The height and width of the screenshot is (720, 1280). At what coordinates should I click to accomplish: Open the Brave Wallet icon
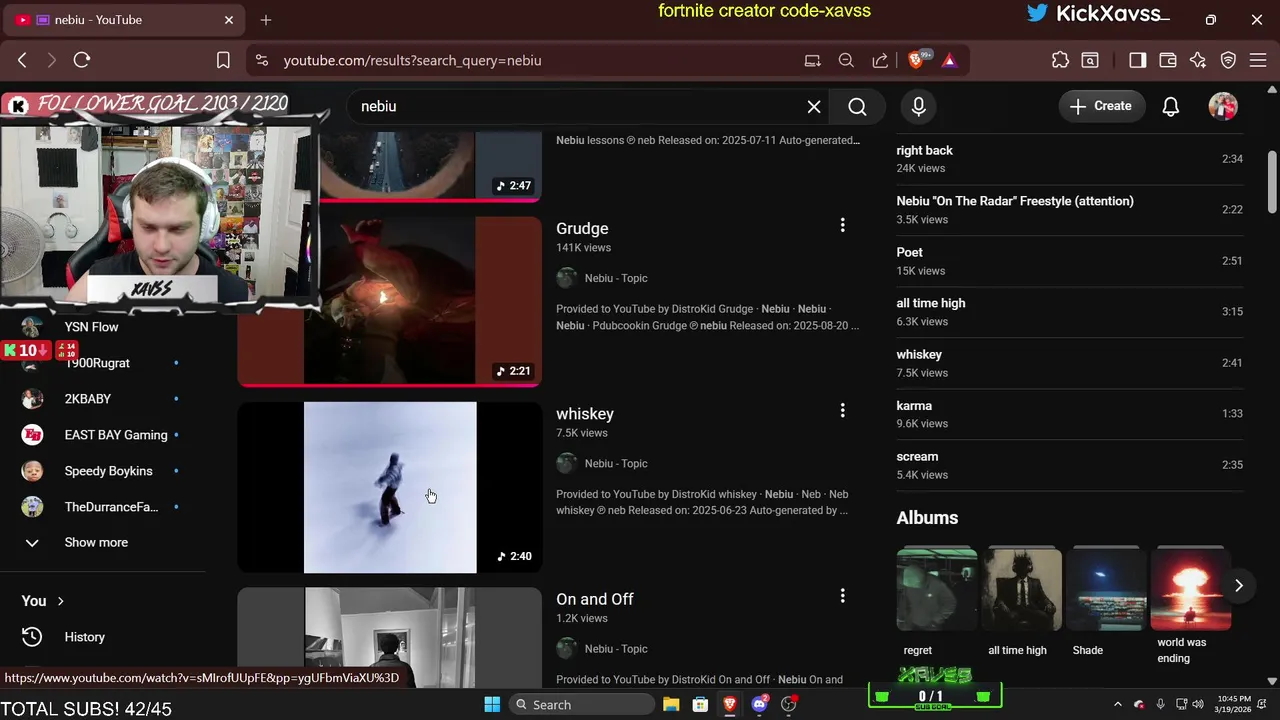1168,60
